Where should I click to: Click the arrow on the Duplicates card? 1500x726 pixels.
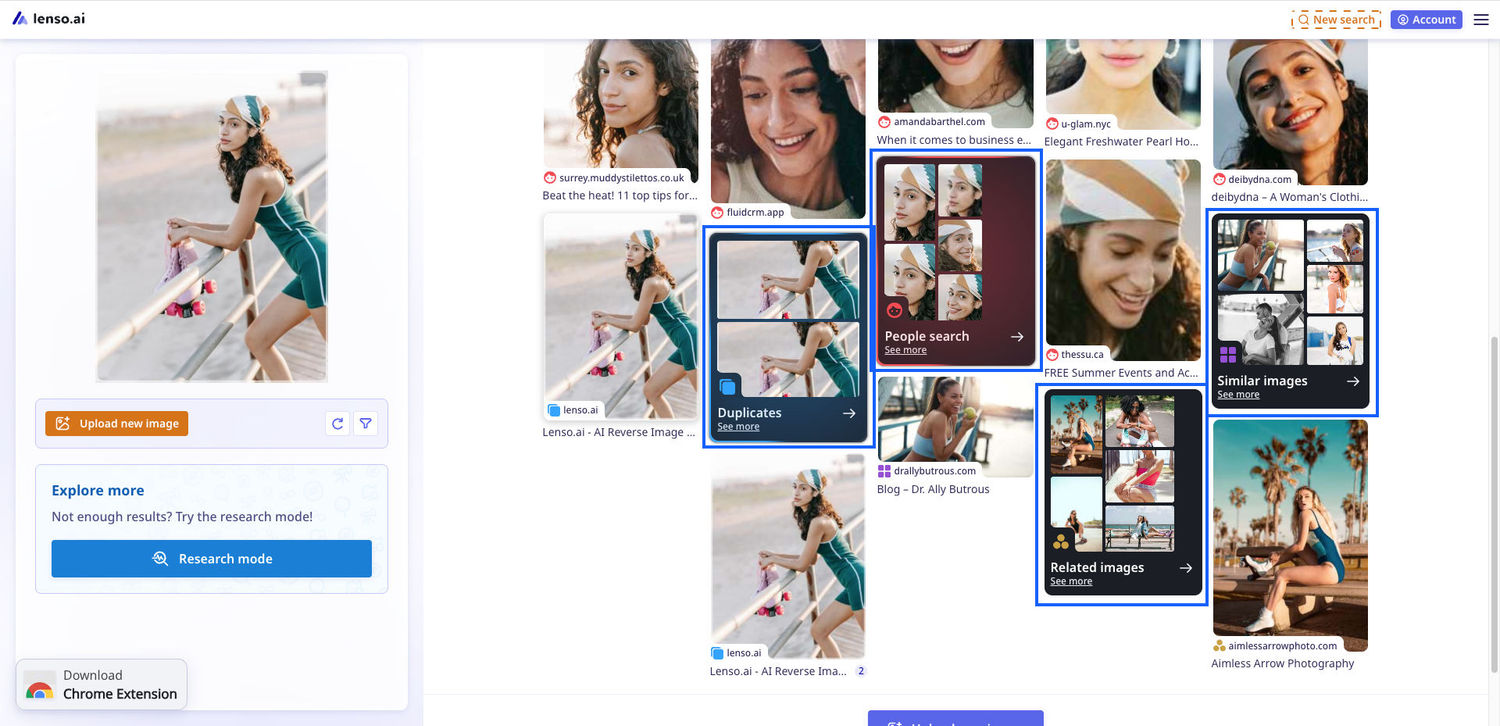849,413
